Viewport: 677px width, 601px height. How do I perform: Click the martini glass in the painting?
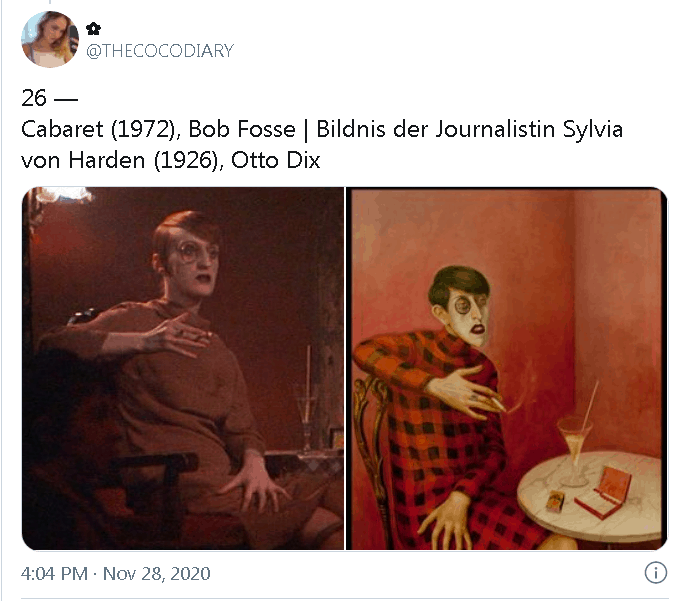click(x=575, y=449)
